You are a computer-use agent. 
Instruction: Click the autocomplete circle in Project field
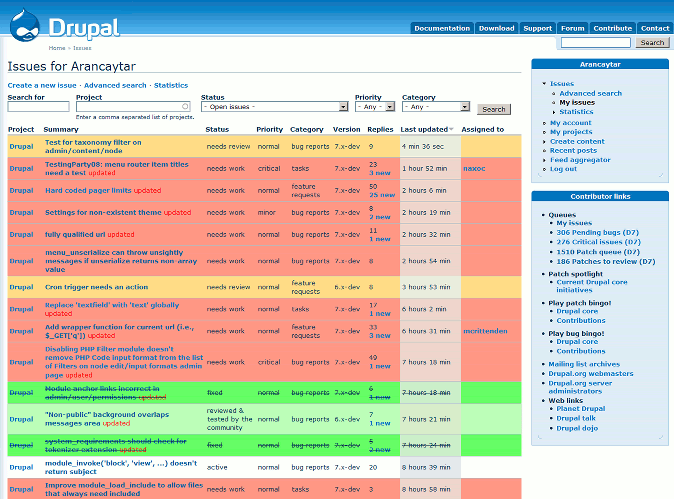point(185,106)
